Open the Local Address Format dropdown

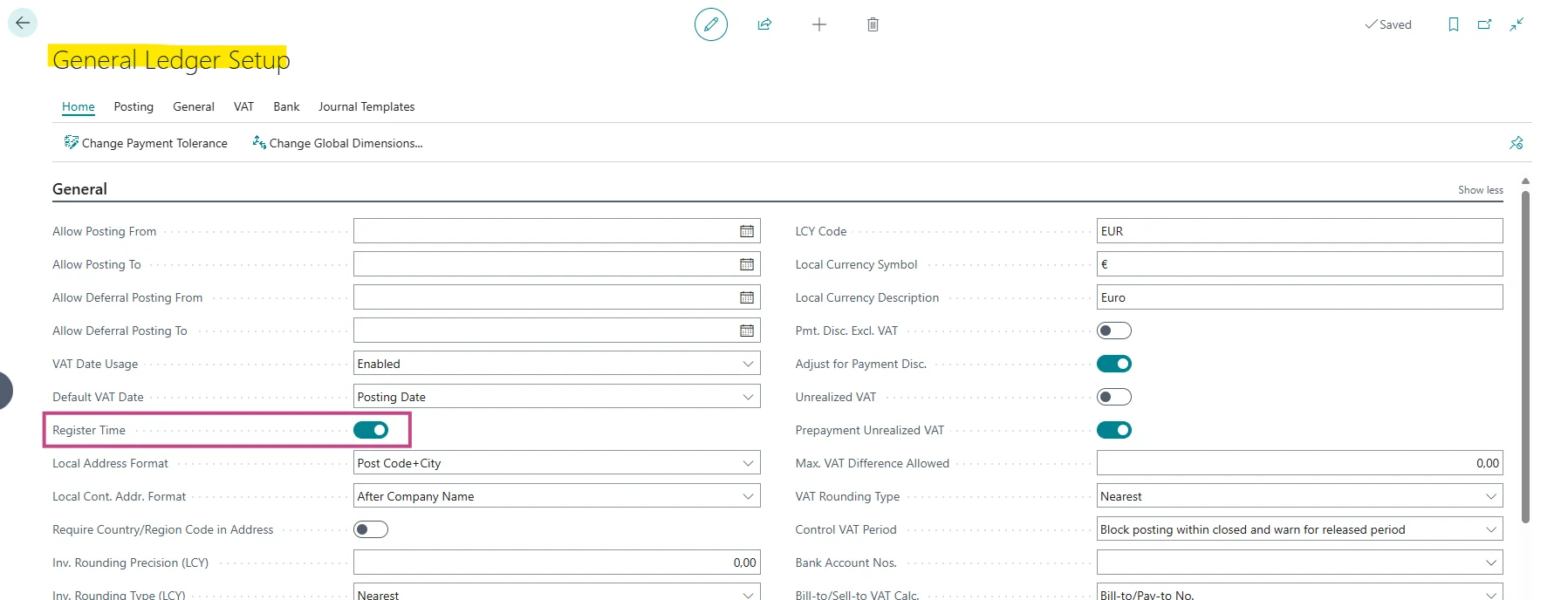coord(748,463)
